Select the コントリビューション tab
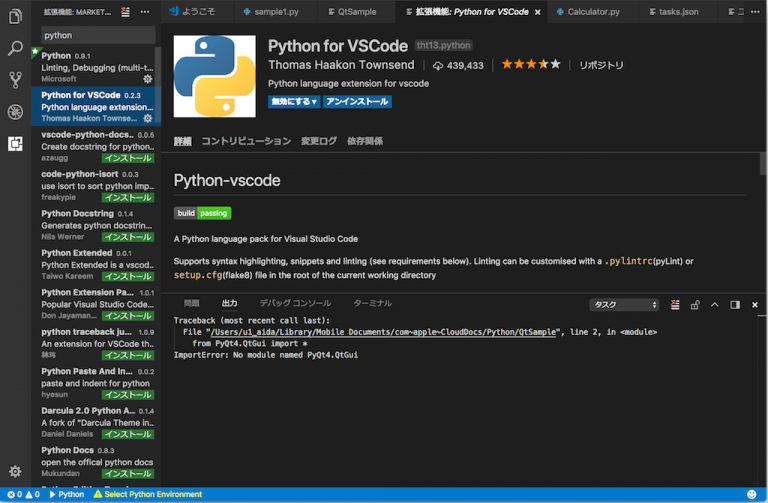Viewport: 768px width, 503px height. (x=246, y=141)
